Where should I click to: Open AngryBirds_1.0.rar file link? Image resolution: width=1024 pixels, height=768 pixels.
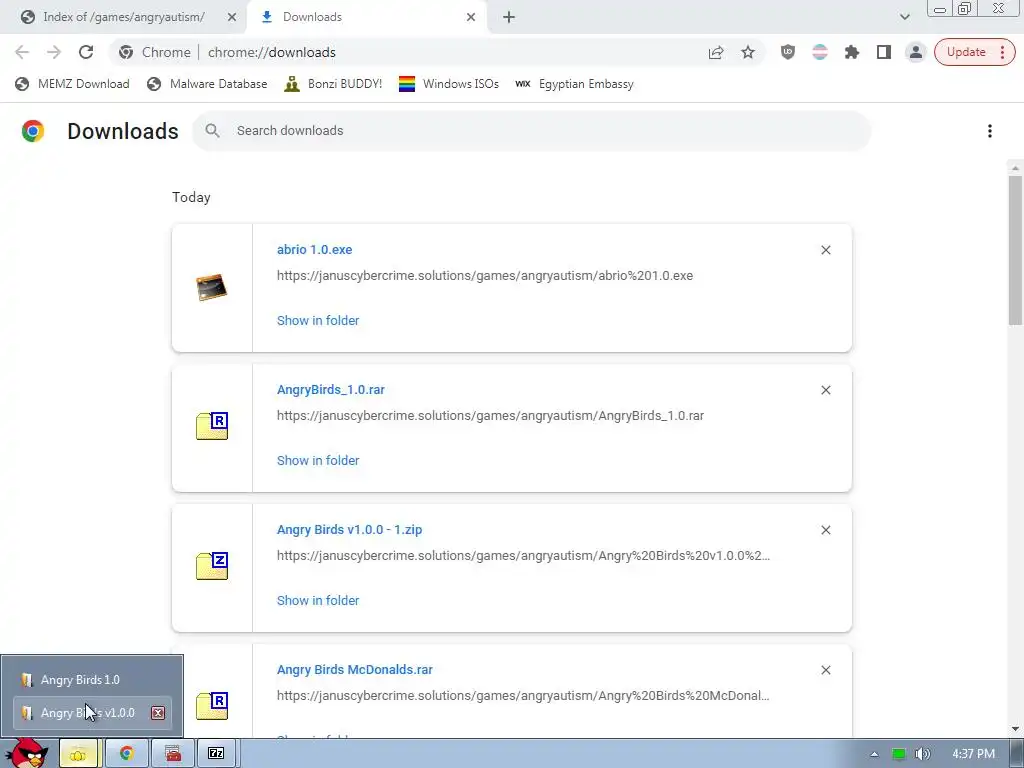point(330,390)
